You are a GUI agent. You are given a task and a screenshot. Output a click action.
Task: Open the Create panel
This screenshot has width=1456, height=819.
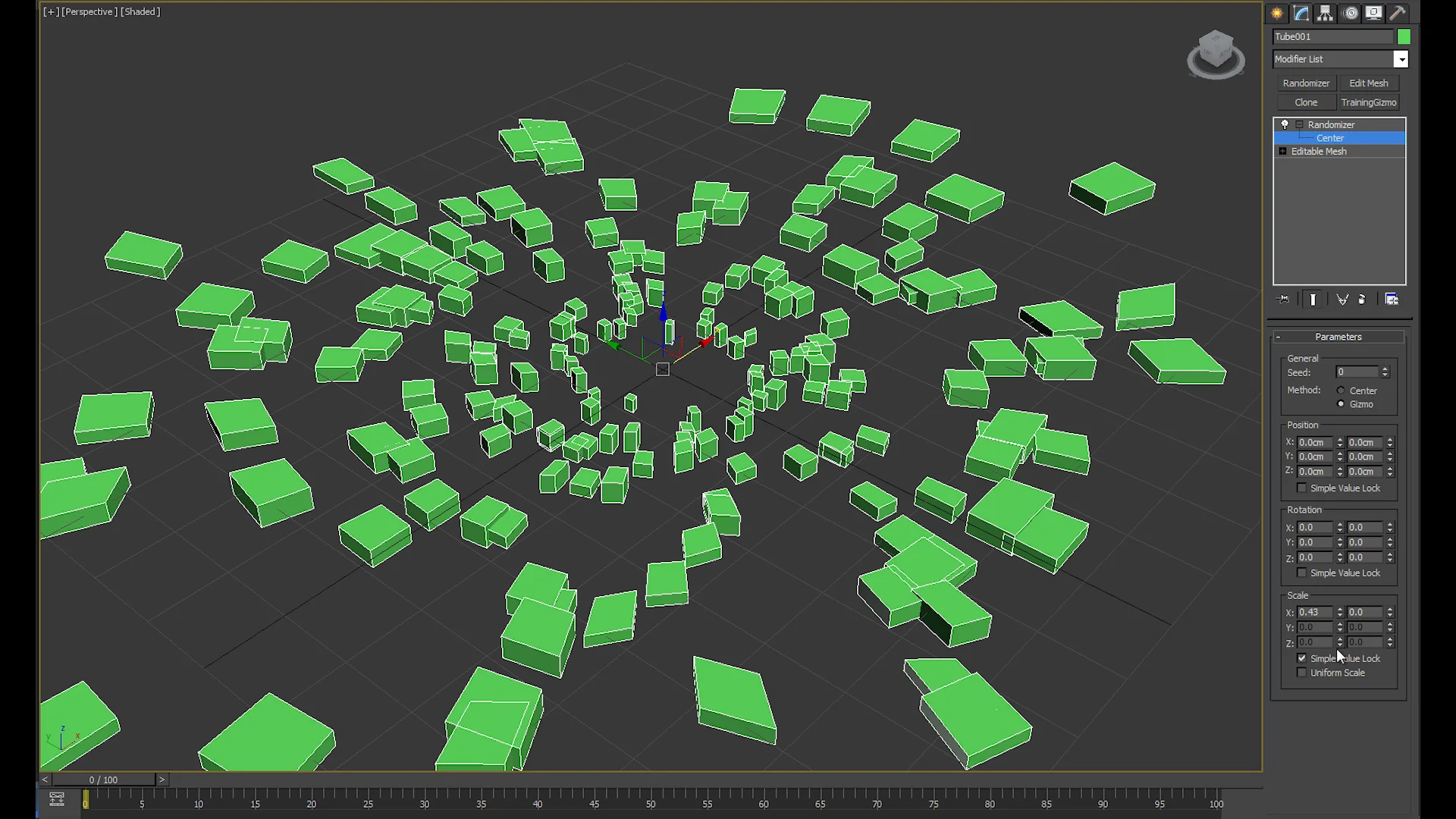(1276, 13)
